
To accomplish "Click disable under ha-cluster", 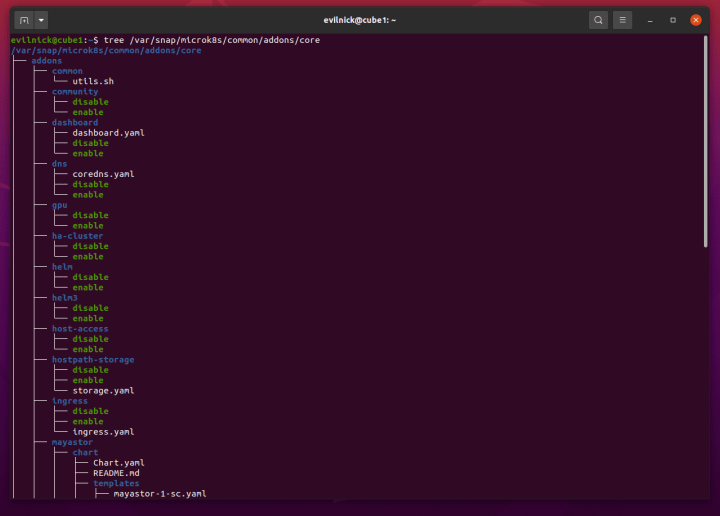I will (x=90, y=247).
